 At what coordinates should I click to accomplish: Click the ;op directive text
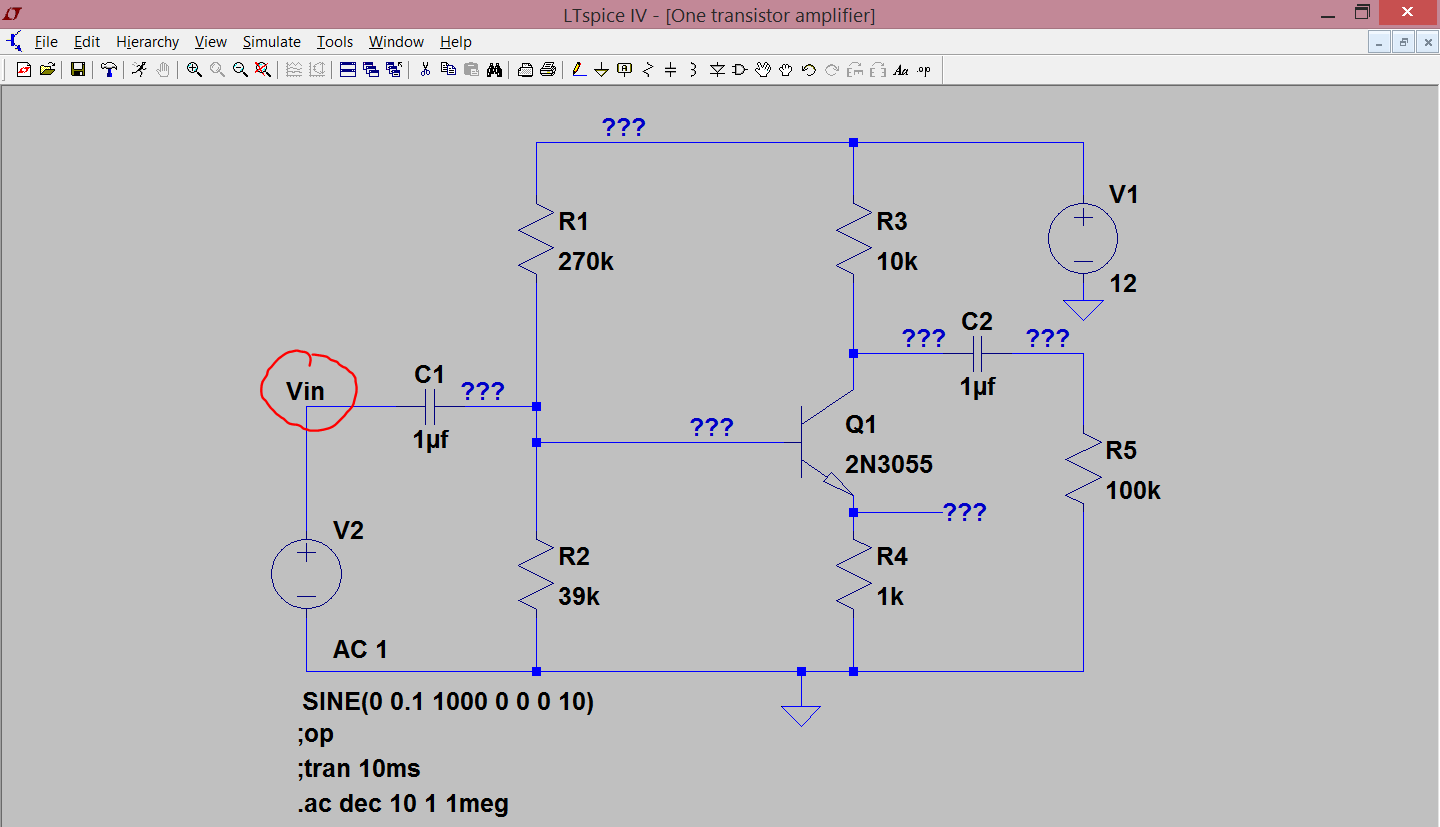point(316,735)
